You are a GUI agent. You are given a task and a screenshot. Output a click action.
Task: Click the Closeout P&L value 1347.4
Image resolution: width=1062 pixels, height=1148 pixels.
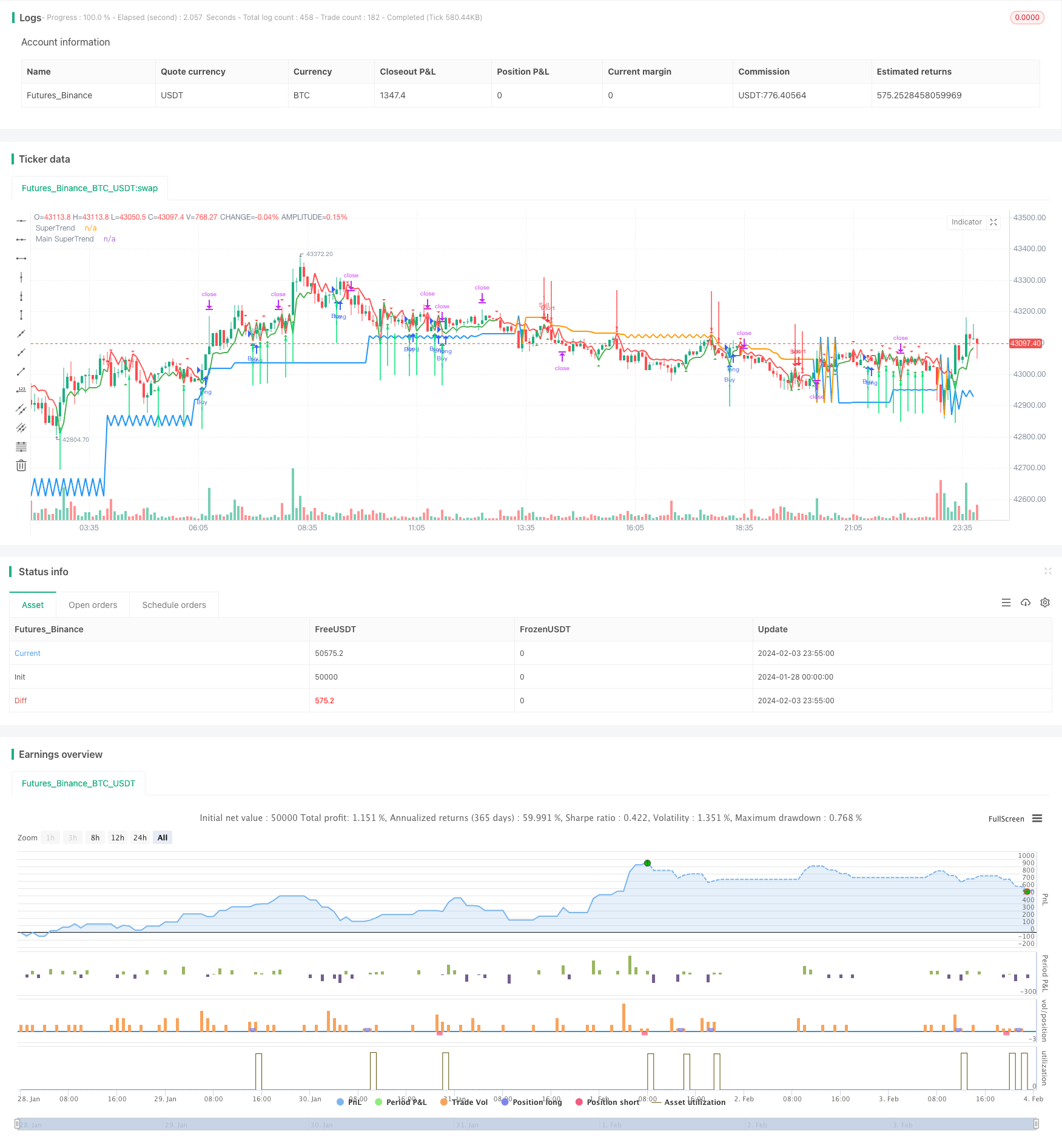[x=392, y=95]
